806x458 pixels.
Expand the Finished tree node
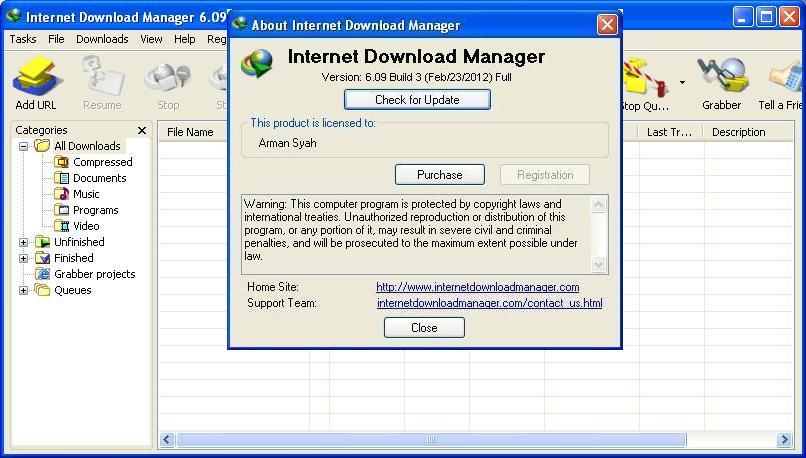[23, 258]
